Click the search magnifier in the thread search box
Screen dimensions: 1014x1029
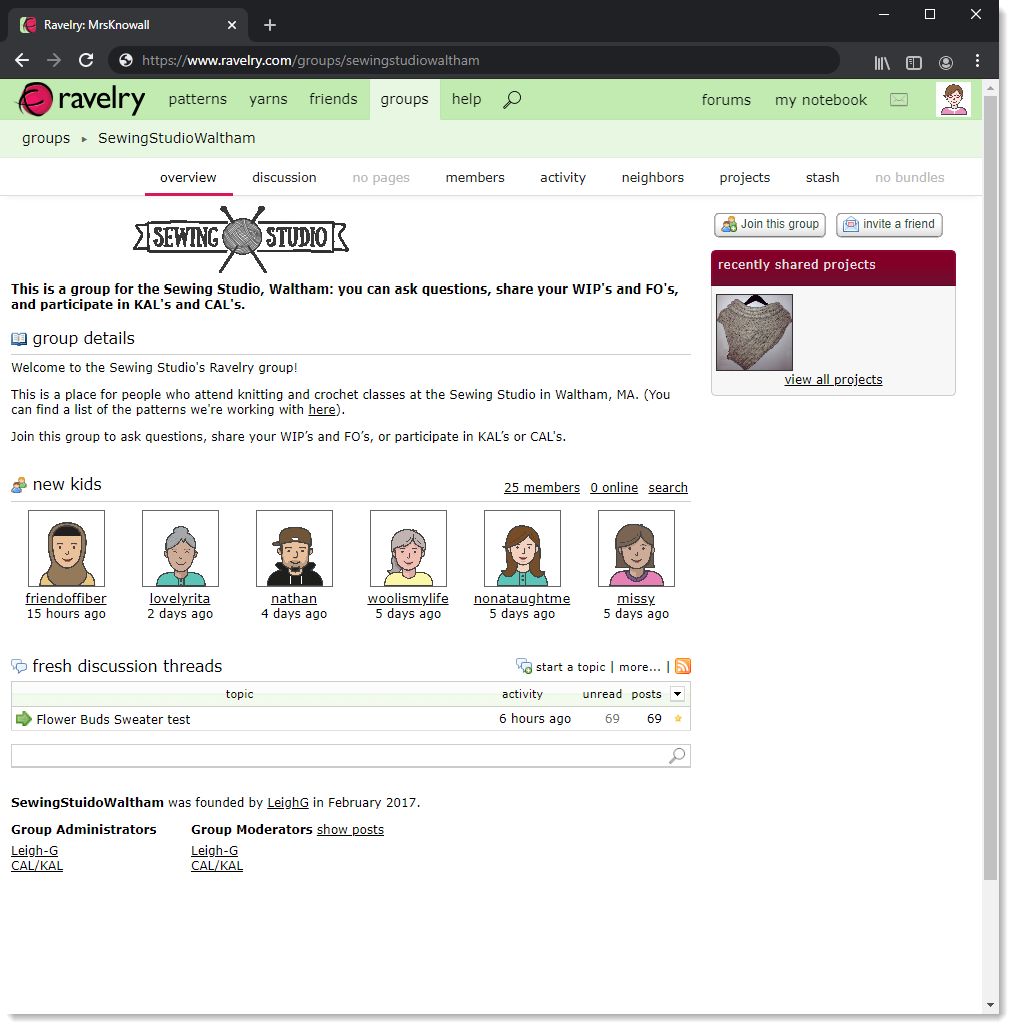click(677, 756)
